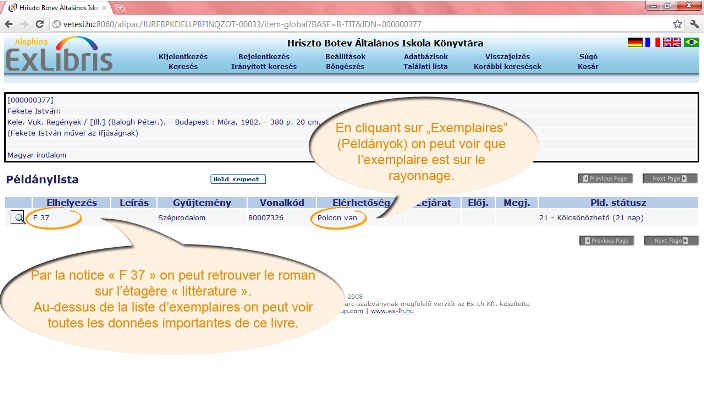The height and width of the screenshot is (396, 704).
Task: Select the British flag for English
Action: click(x=672, y=42)
